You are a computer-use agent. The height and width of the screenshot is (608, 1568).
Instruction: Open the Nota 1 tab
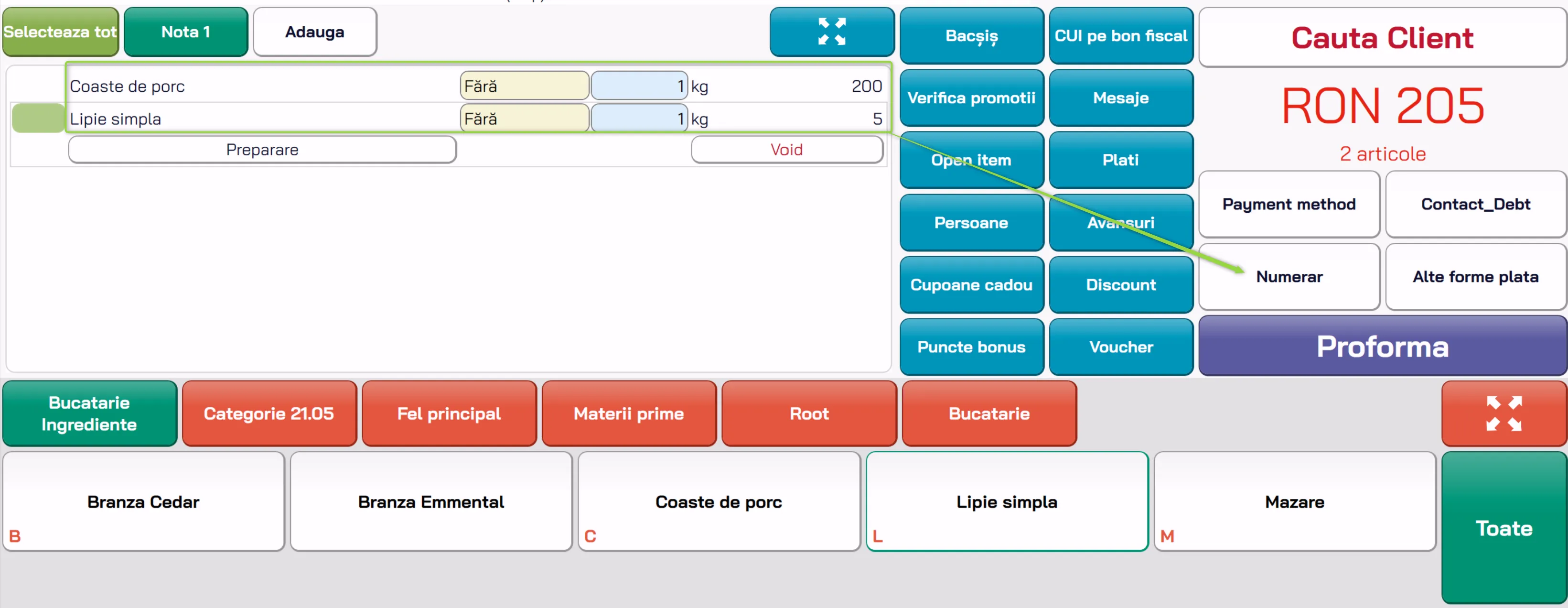click(x=186, y=32)
